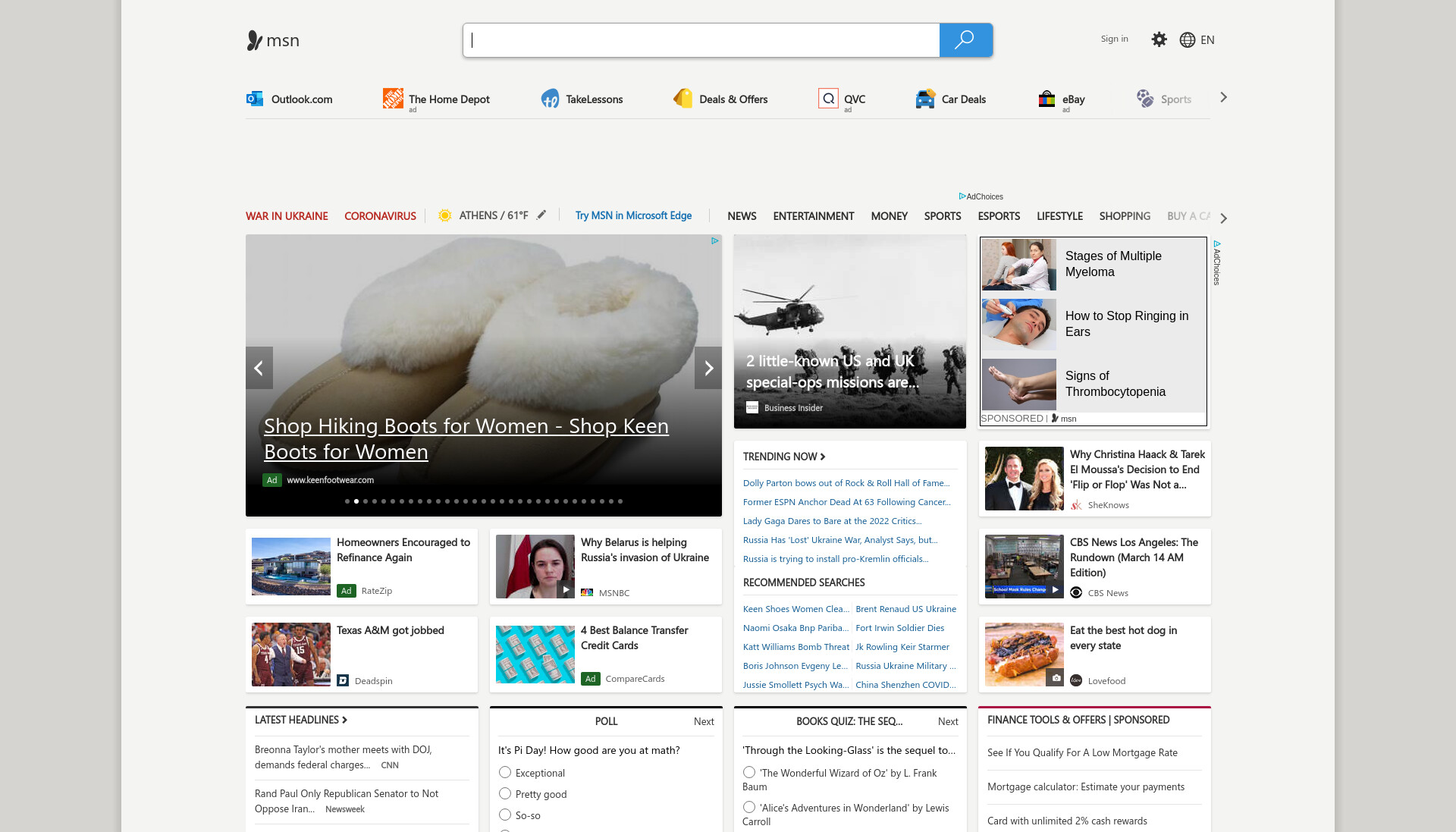Show more navigation categories chevron
Viewport: 1456px width, 832px height.
1223,218
